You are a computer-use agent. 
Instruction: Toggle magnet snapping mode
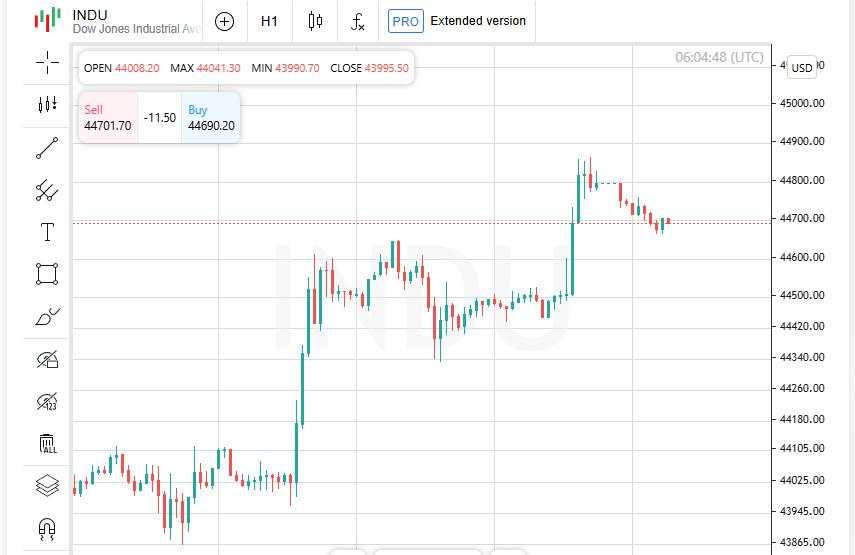[47, 529]
